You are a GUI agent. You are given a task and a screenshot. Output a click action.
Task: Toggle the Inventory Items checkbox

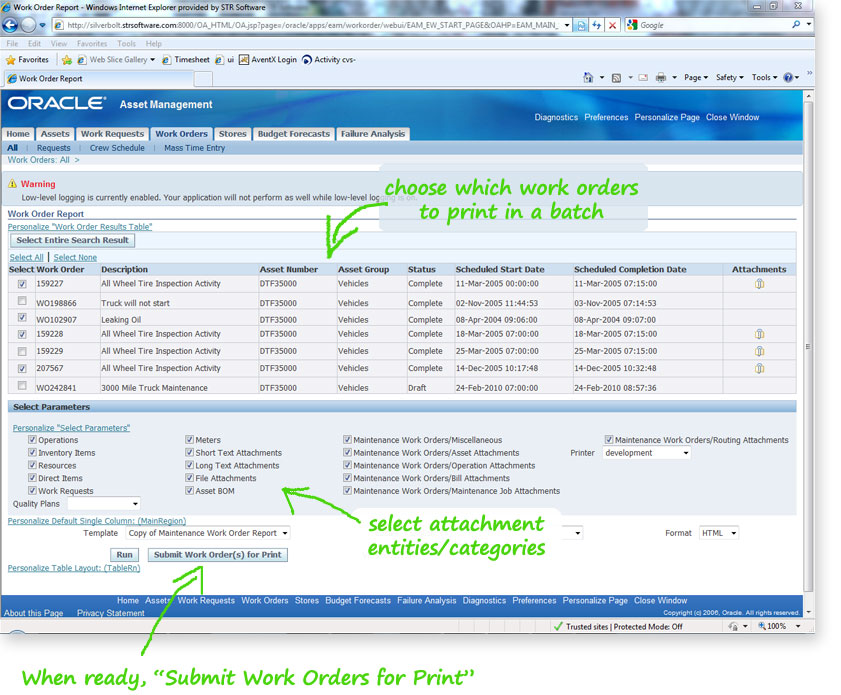[32, 452]
